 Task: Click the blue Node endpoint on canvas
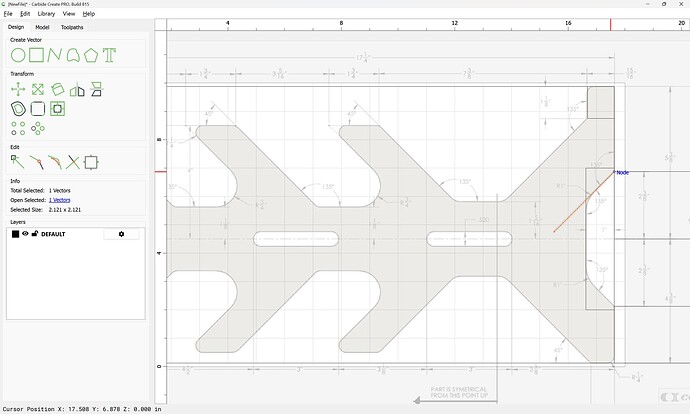pos(615,172)
